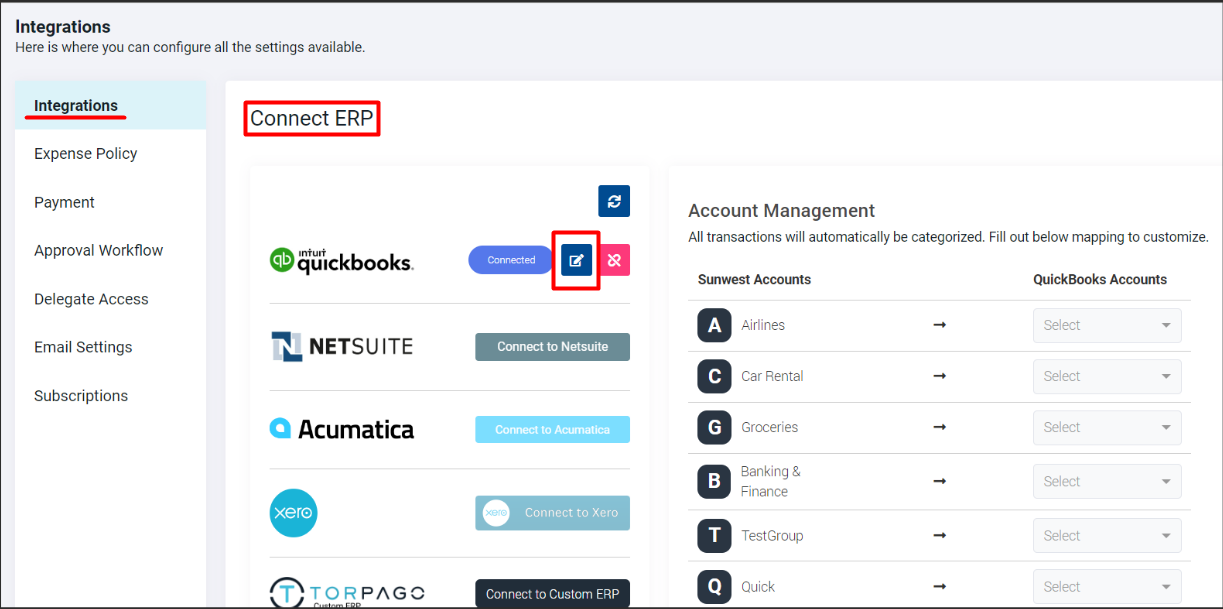Edit the QuickBooks connection settings
This screenshot has width=1223, height=609.
click(576, 260)
